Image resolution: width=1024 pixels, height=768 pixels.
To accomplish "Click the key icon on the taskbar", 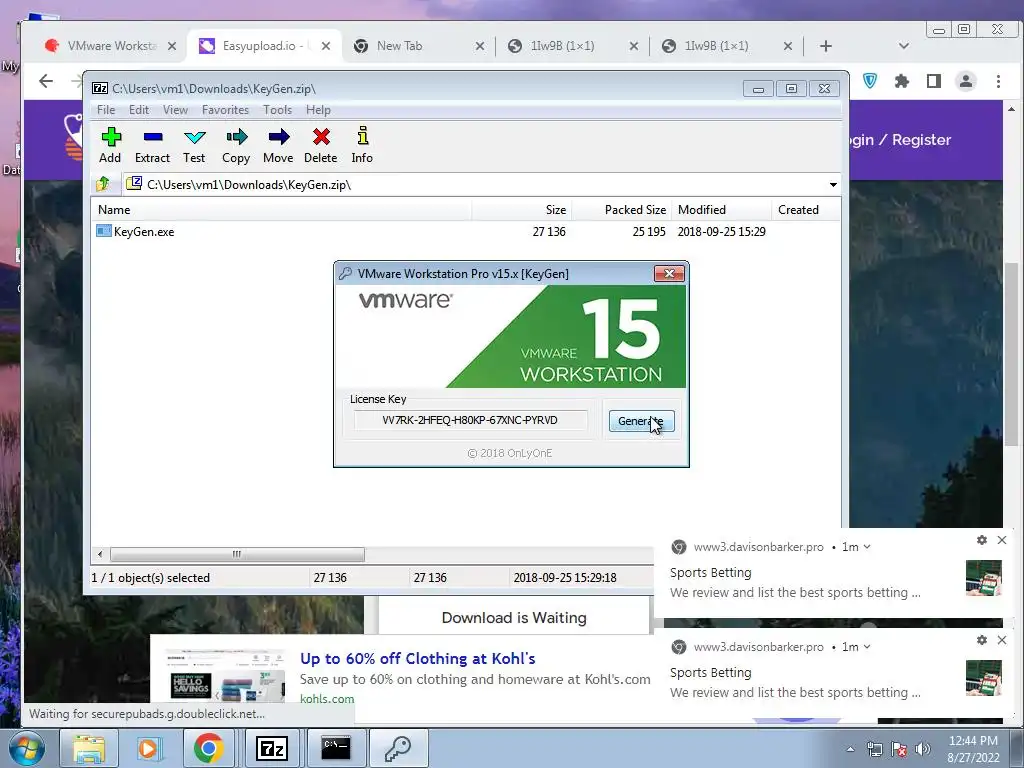I will coord(398,748).
